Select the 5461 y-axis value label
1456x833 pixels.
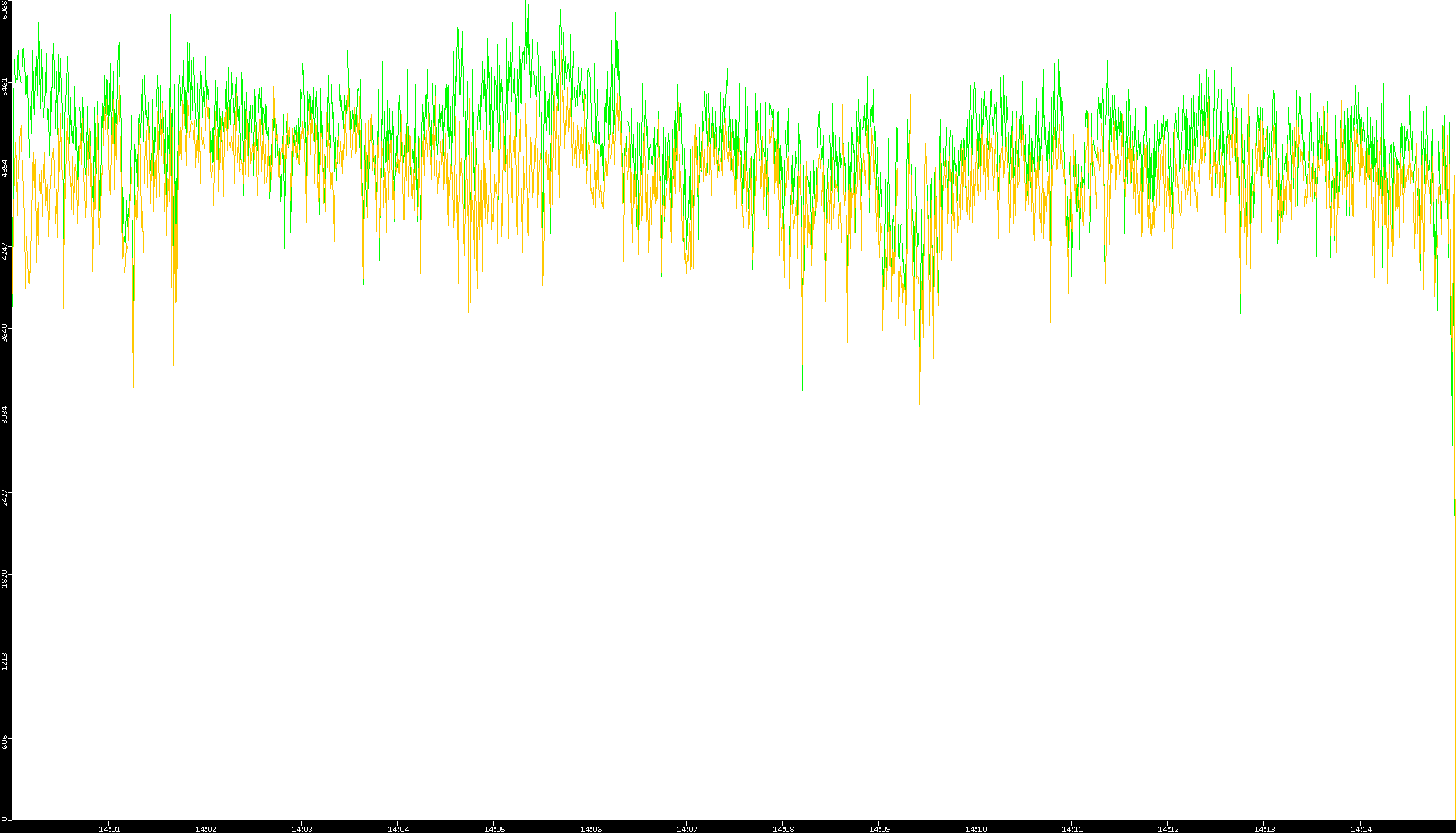[x=6, y=87]
